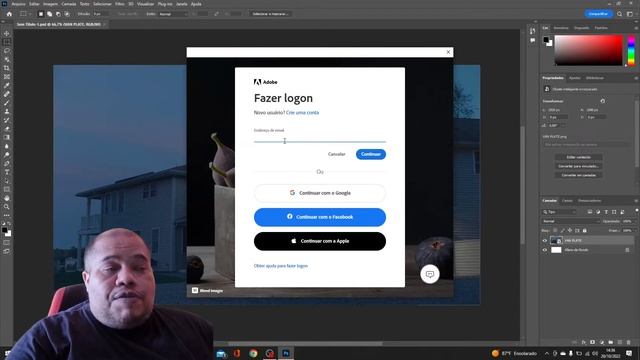Select the Crop tool
Screen dimensions: 640x360
click(7, 68)
